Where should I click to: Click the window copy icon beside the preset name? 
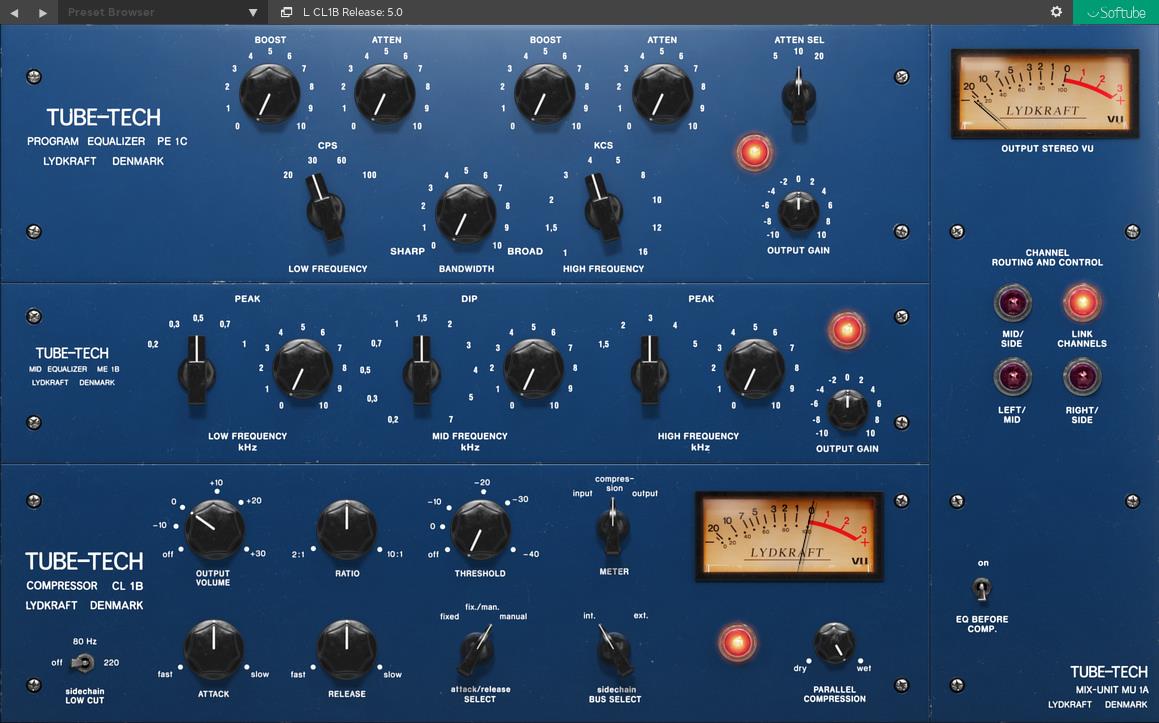(x=287, y=12)
